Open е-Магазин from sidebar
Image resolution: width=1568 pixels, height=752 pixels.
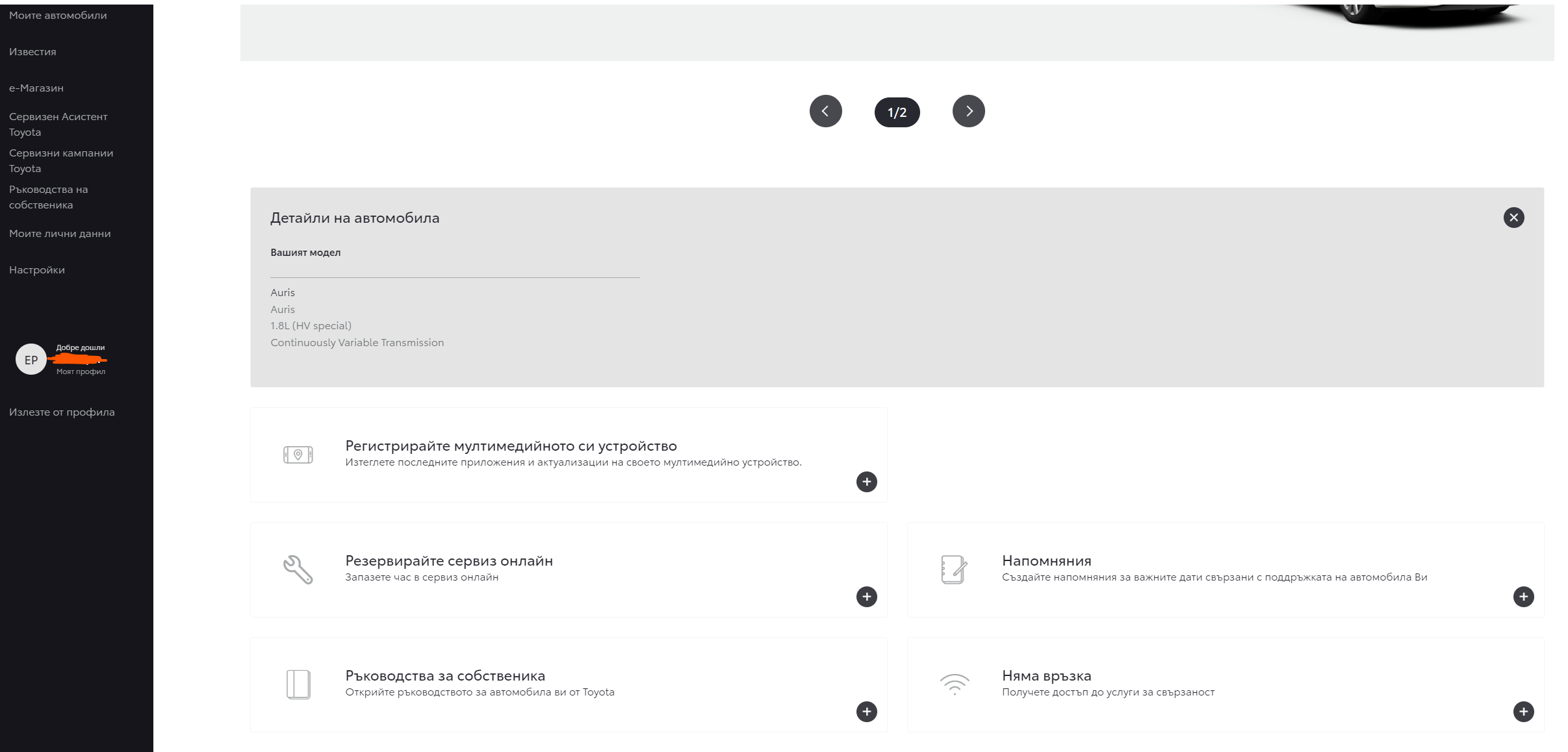point(36,88)
